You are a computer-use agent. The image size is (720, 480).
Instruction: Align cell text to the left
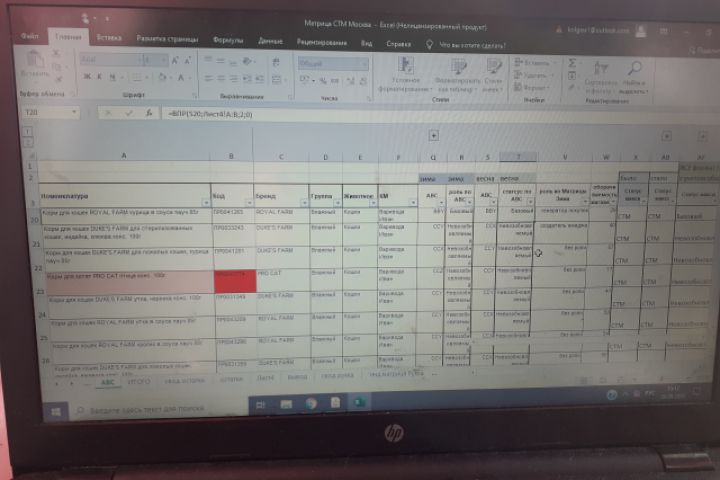tap(208, 79)
